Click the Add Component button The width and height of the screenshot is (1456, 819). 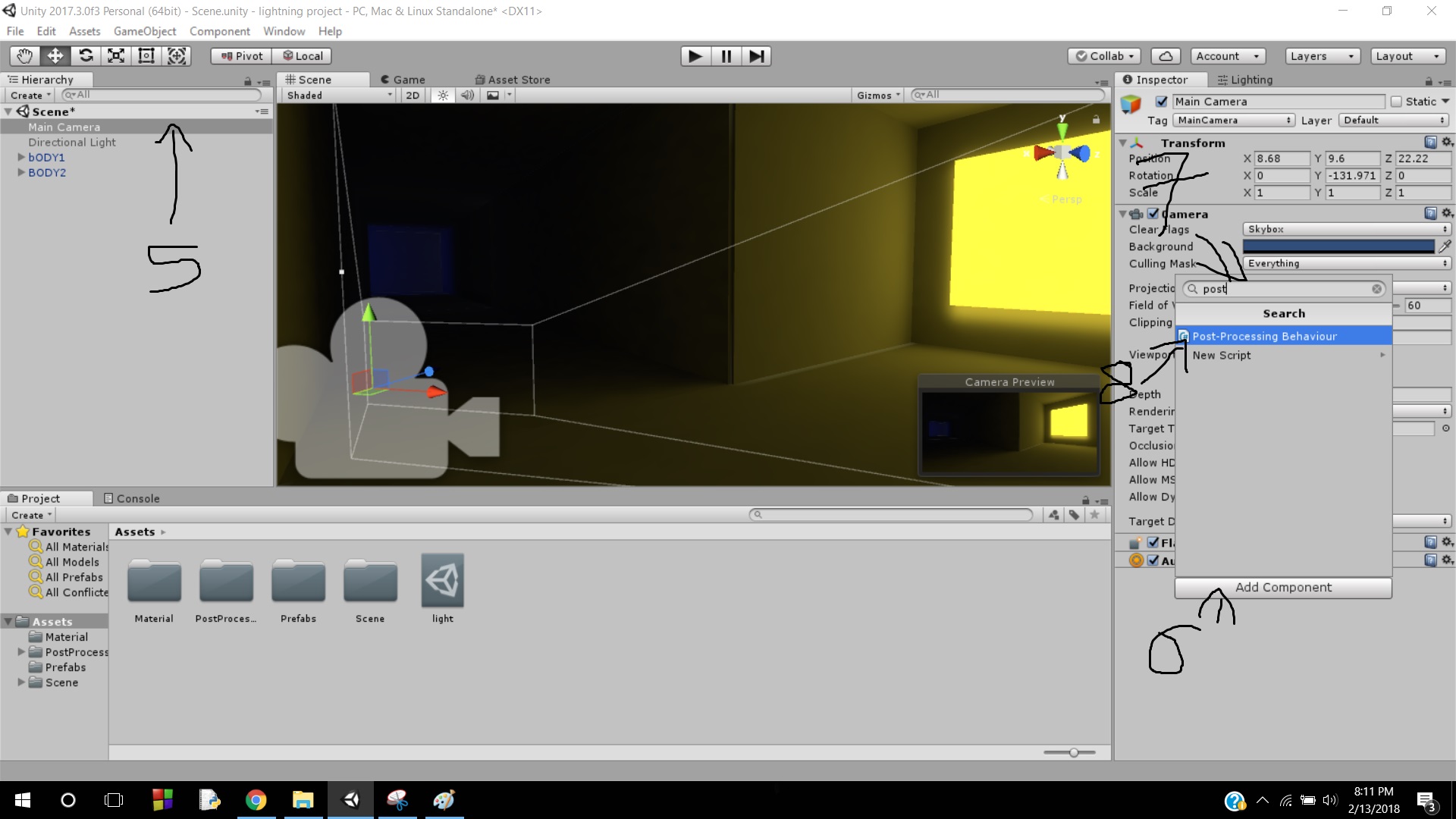(x=1283, y=588)
